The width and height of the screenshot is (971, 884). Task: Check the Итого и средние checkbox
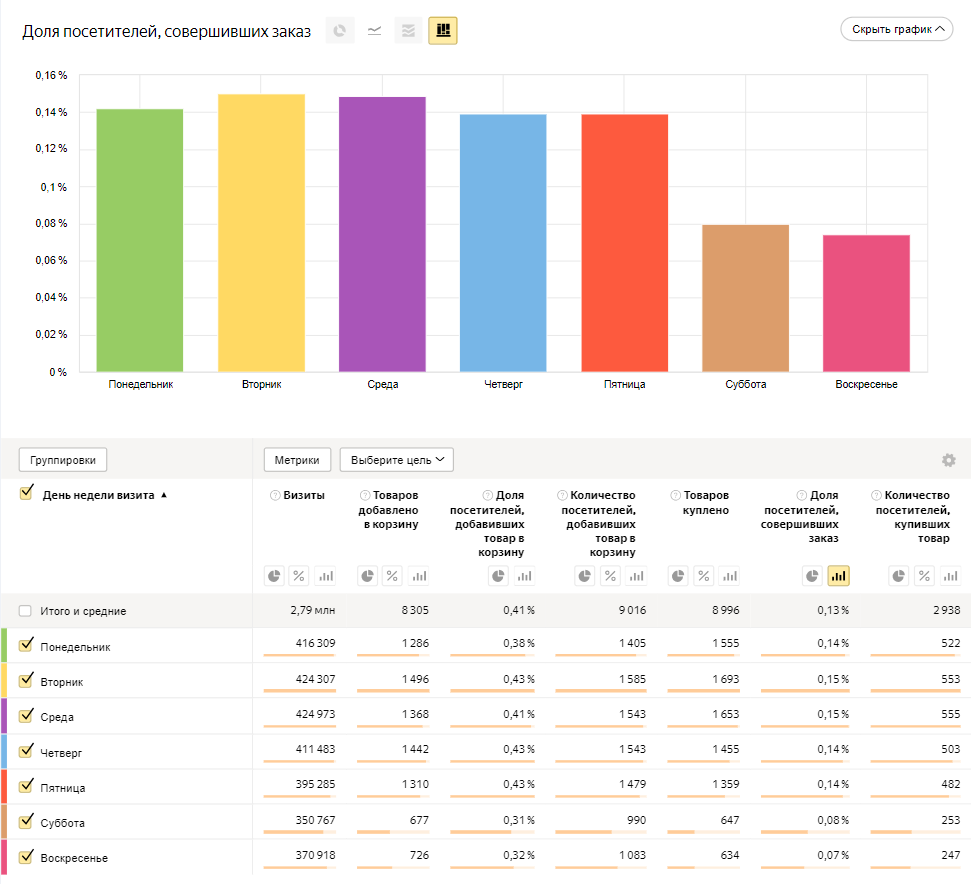pyautogui.click(x=25, y=611)
